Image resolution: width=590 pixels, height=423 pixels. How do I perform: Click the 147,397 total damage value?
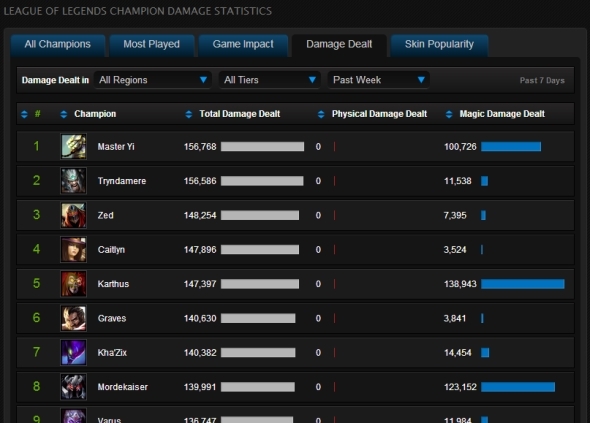coord(200,284)
